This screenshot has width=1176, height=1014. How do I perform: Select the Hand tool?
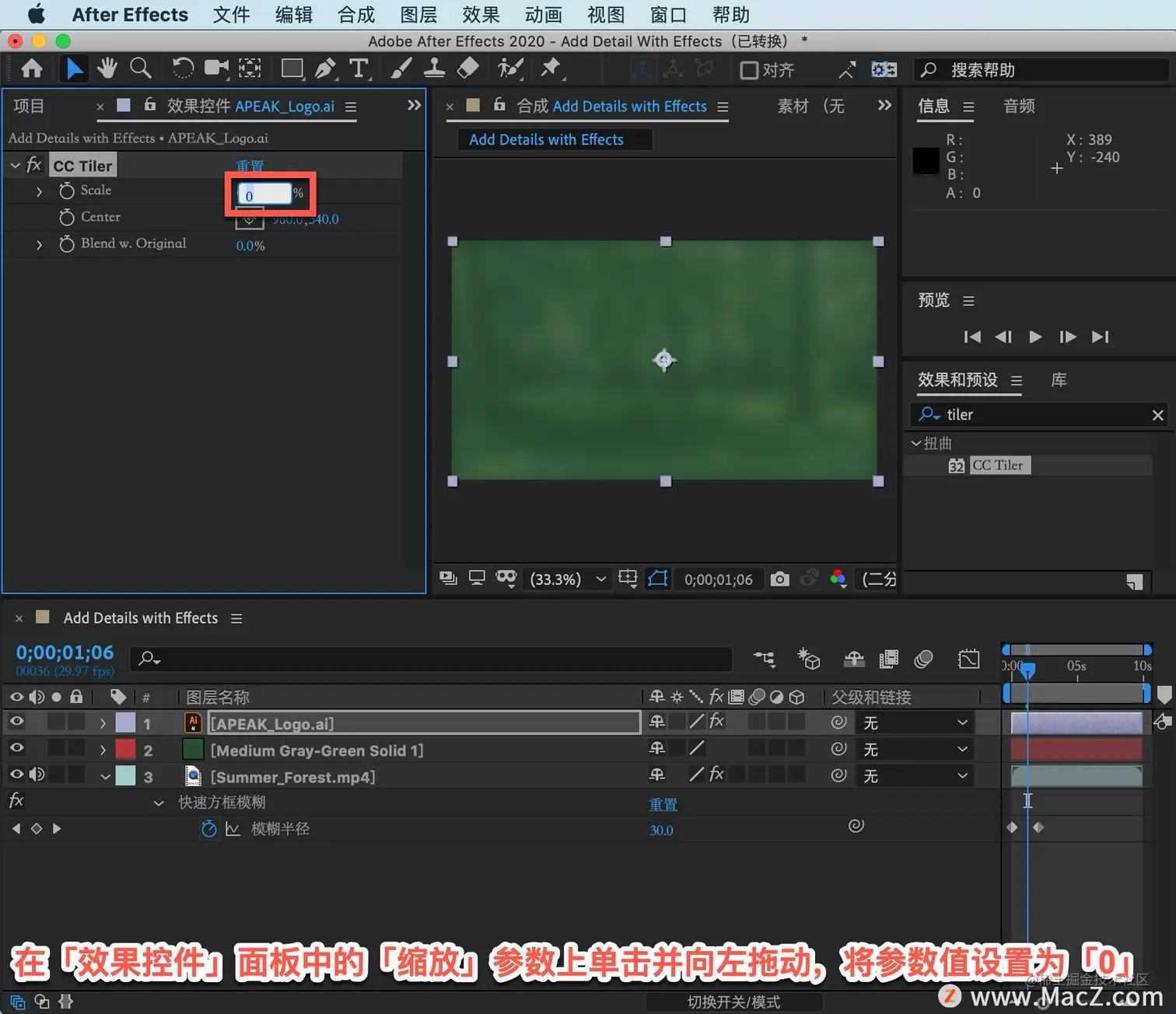click(107, 69)
